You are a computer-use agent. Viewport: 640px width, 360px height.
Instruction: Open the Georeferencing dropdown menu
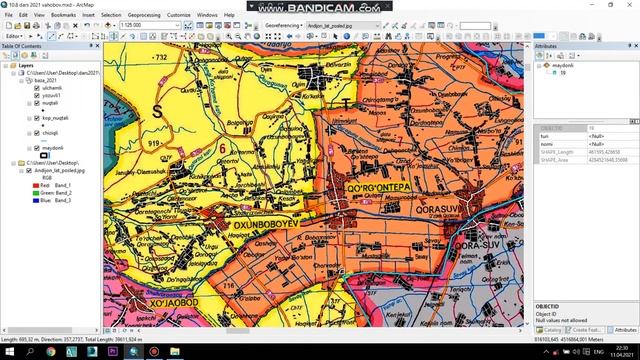point(284,25)
